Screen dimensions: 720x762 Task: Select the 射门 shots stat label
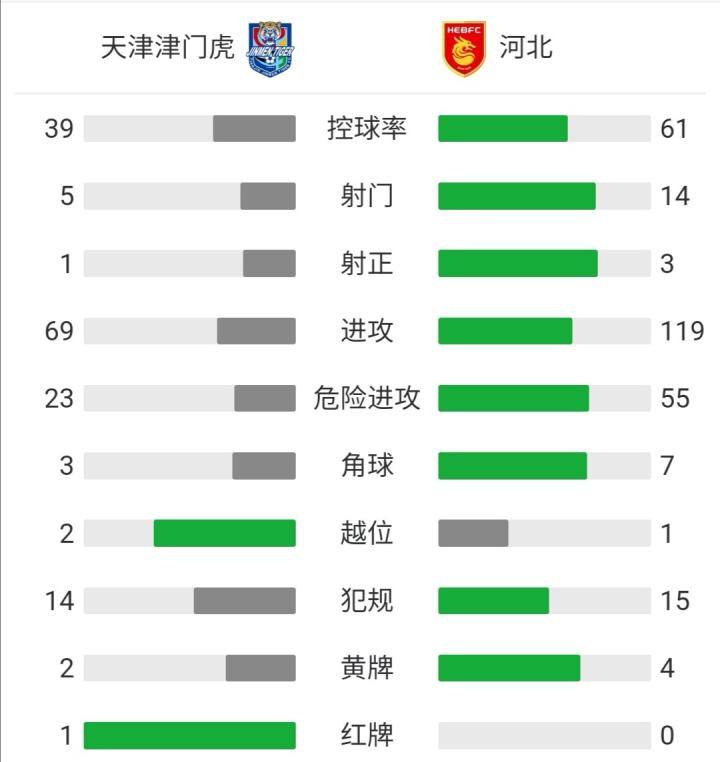click(x=367, y=196)
